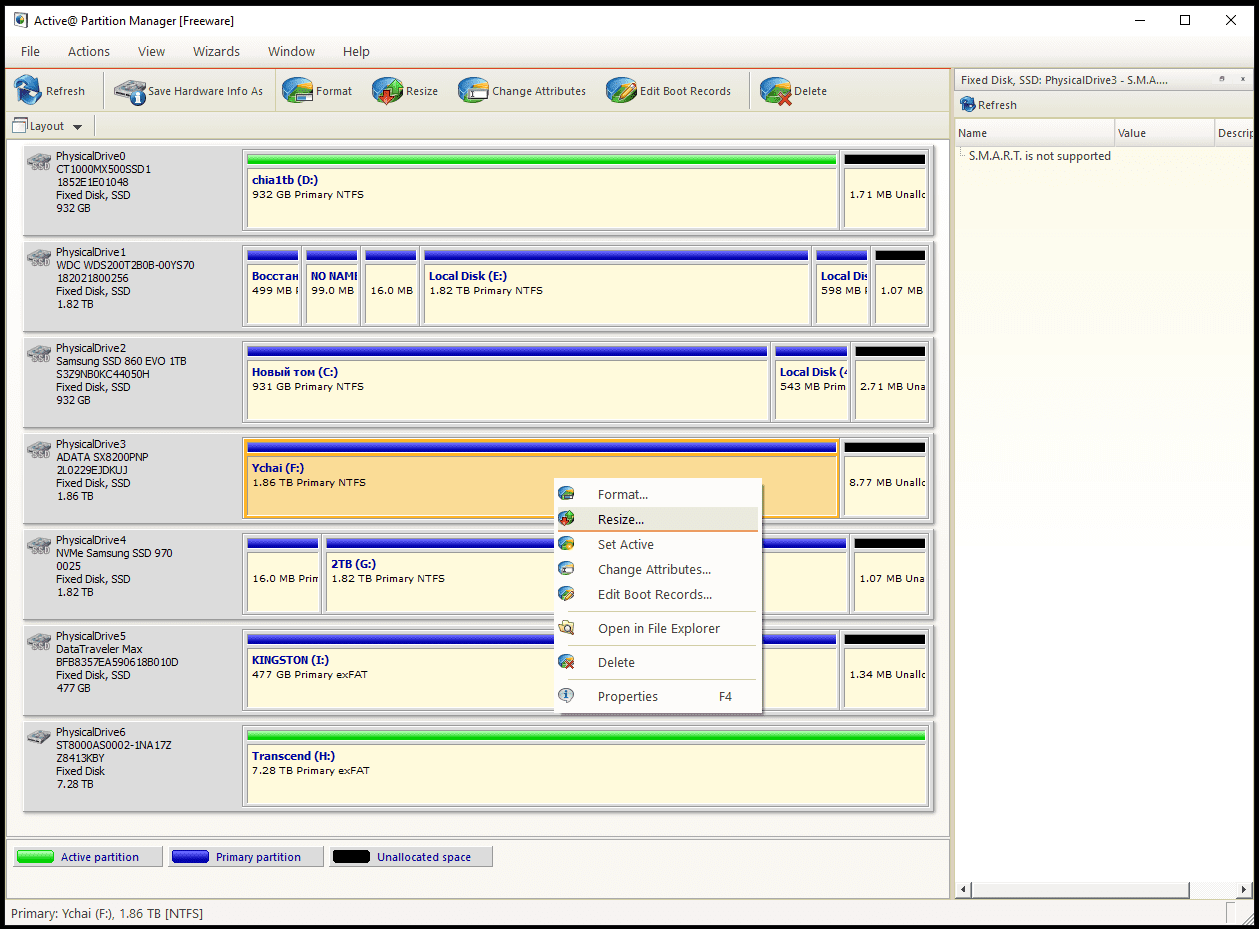
Task: Select the 543 MB Local Disk on PhysicalDrive2
Action: point(811,384)
